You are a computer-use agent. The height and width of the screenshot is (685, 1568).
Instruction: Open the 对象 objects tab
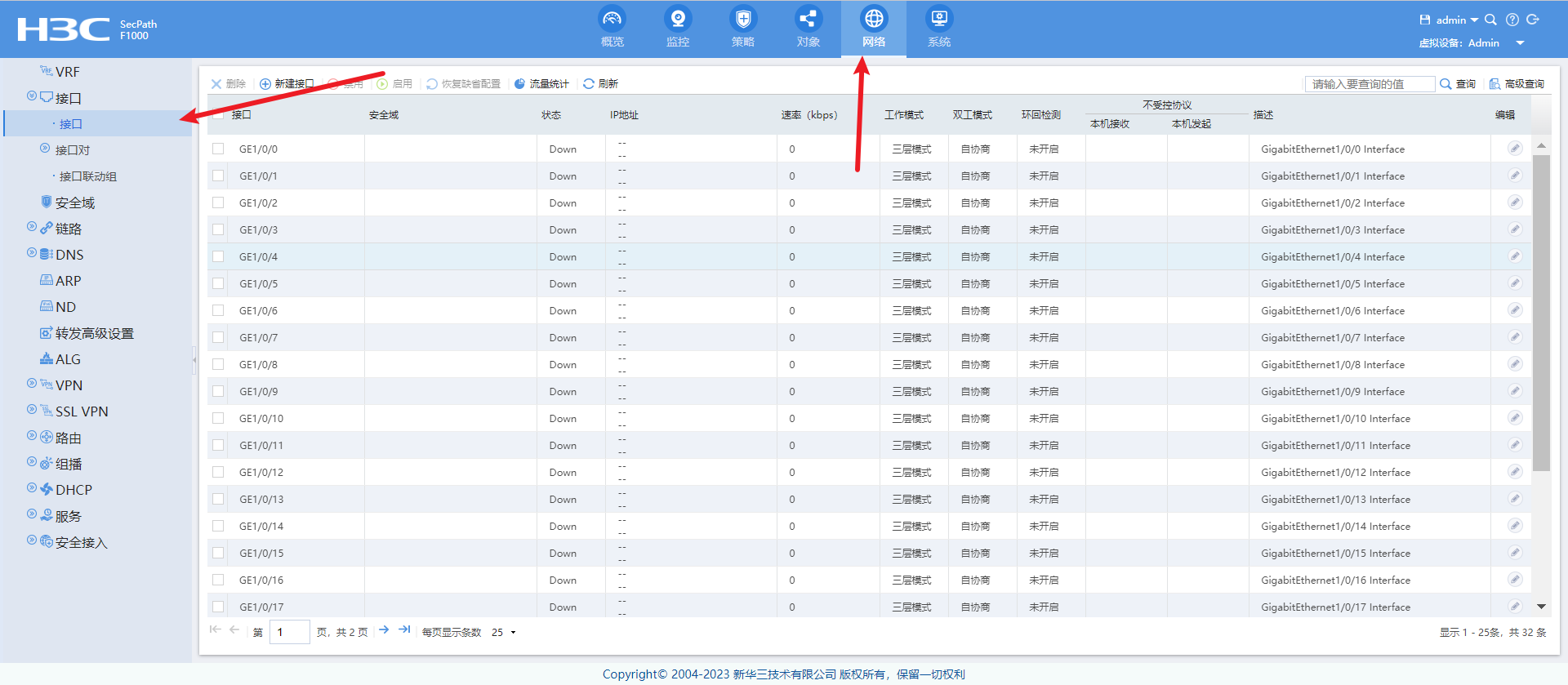808,28
